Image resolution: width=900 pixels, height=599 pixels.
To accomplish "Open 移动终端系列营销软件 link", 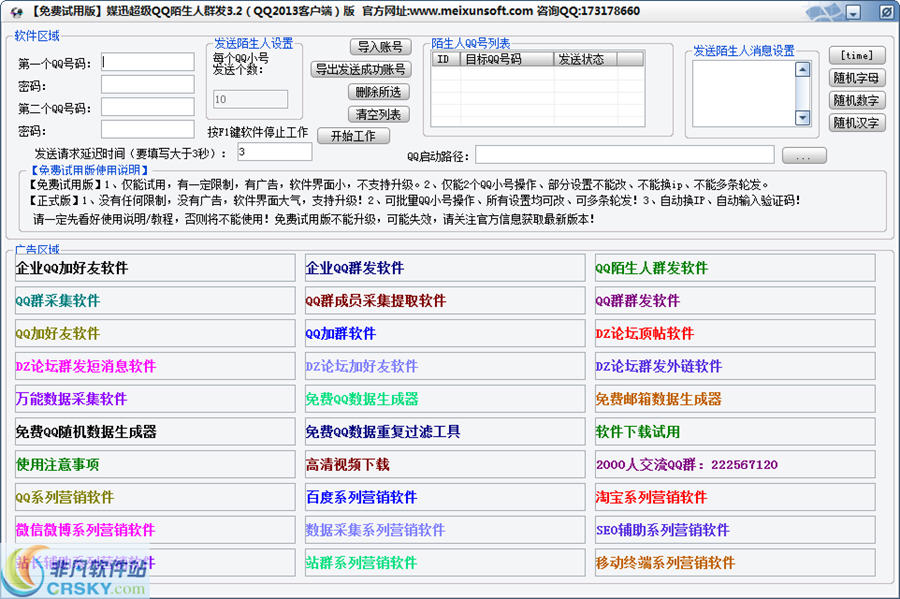I will pos(735,562).
